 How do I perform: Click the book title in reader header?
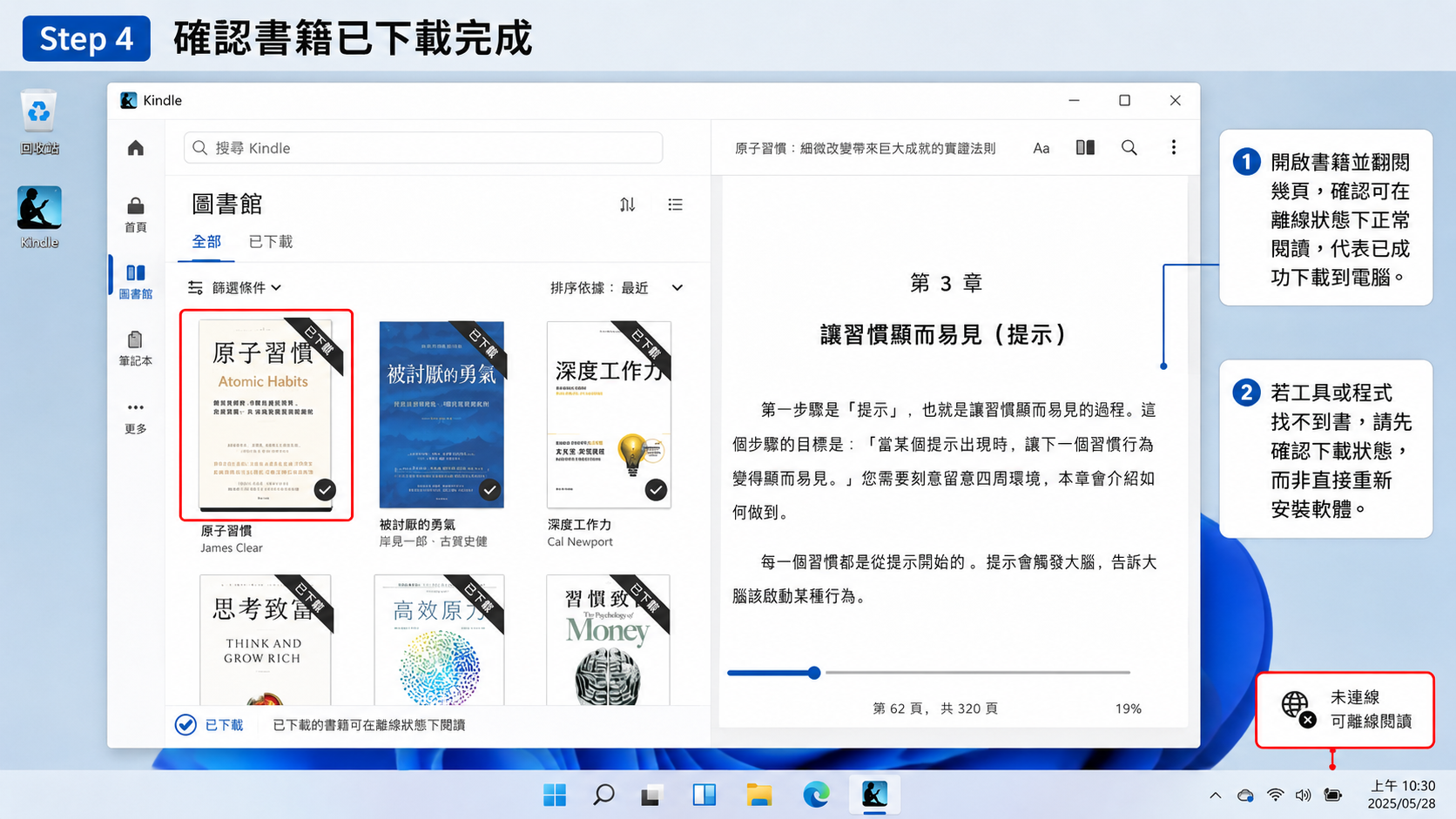[x=865, y=149]
